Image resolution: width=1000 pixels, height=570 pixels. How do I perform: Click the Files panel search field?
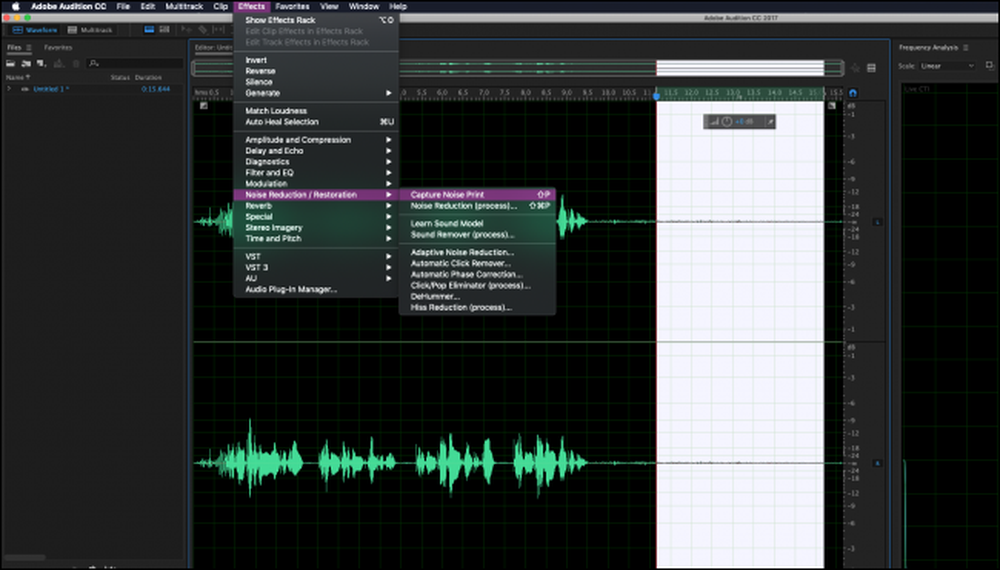click(136, 63)
